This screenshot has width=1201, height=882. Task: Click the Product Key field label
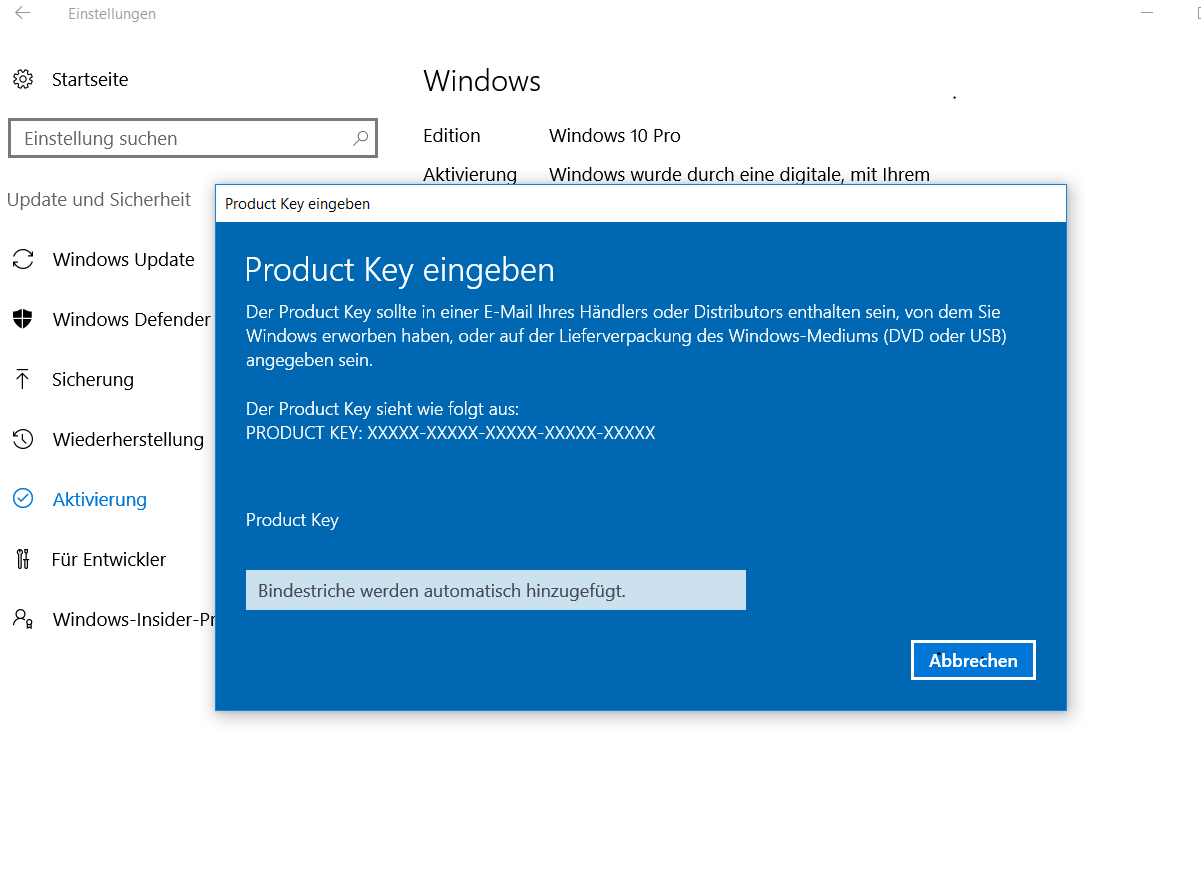292,520
